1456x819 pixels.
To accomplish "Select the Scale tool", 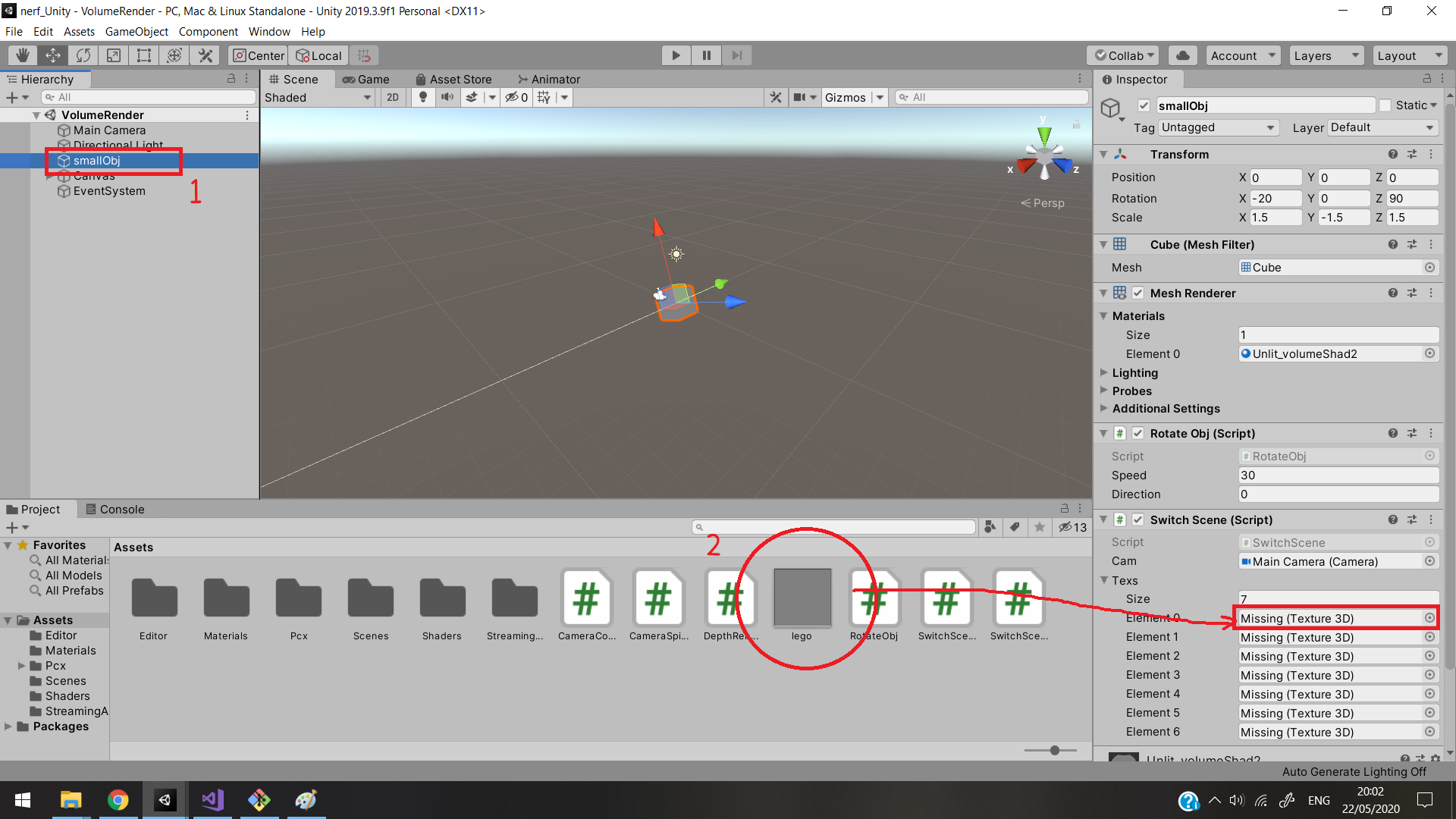I will pyautogui.click(x=114, y=55).
